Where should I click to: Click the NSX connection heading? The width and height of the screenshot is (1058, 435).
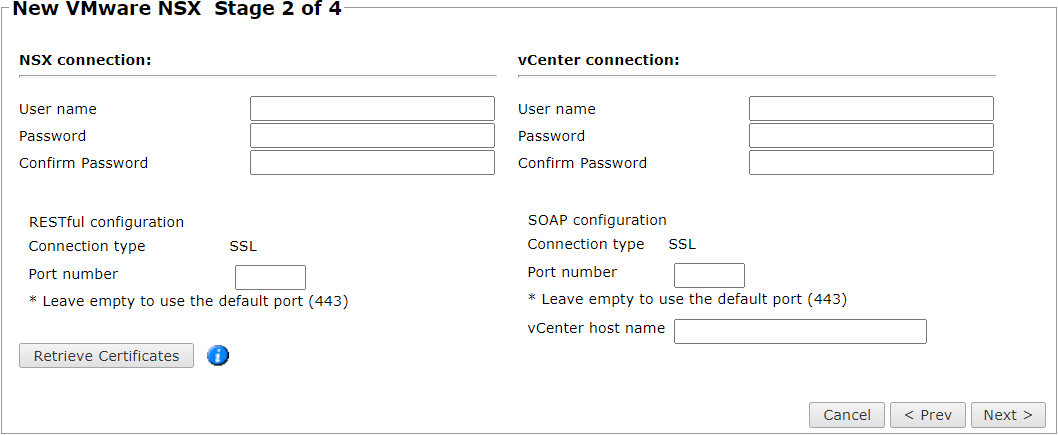[85, 60]
